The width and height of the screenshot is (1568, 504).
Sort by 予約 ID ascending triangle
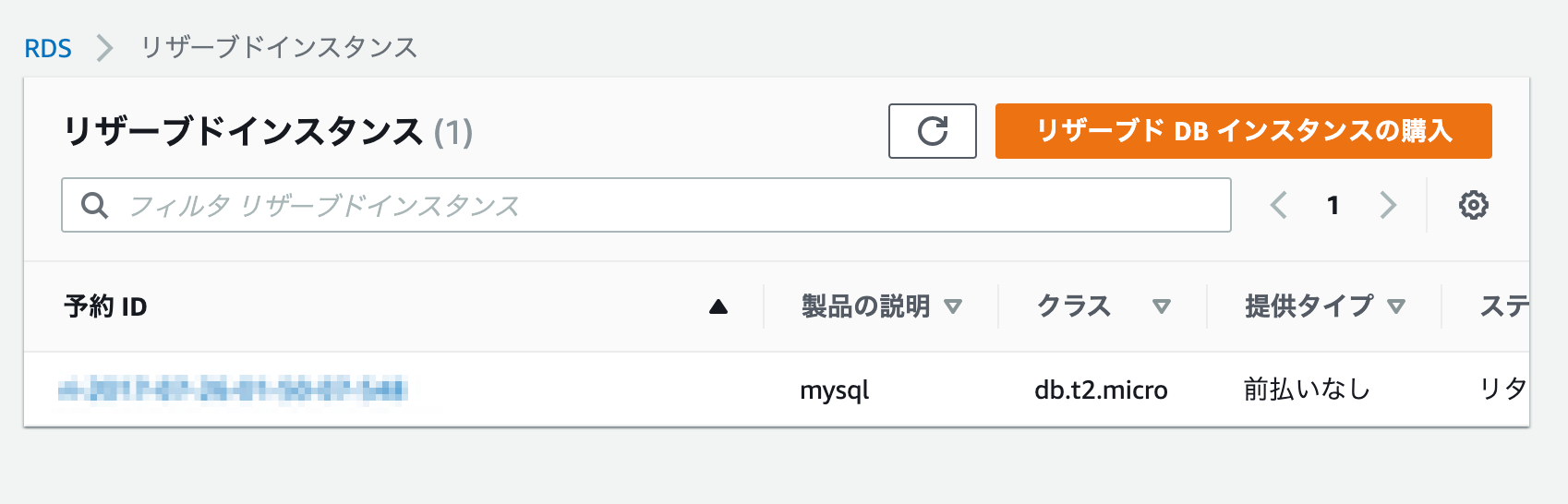[x=718, y=307]
